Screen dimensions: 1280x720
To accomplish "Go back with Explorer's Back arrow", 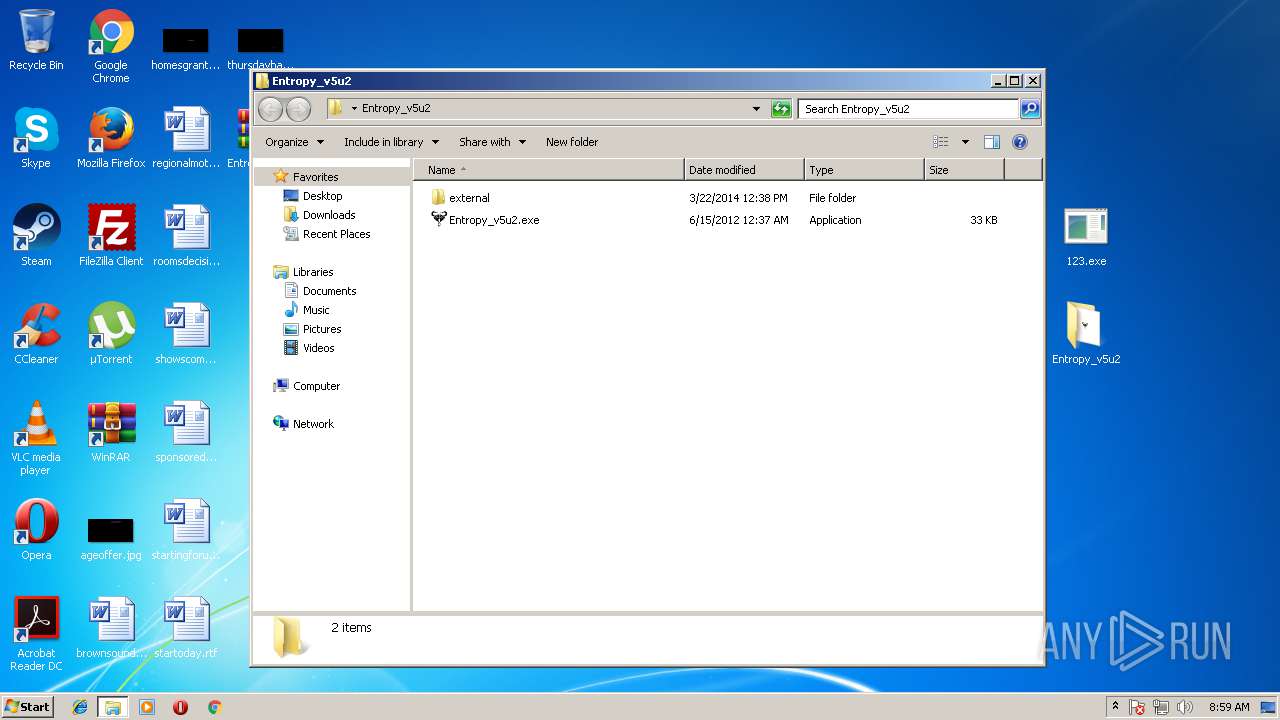I will 270,108.
